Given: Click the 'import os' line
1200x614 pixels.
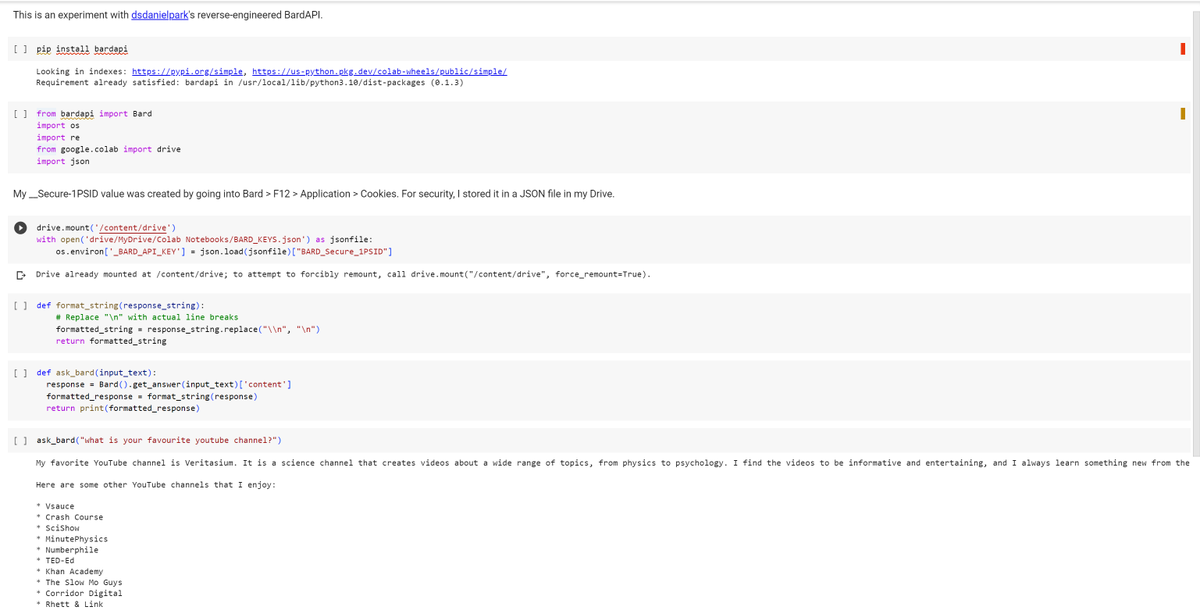Looking at the screenshot, I should point(57,125).
